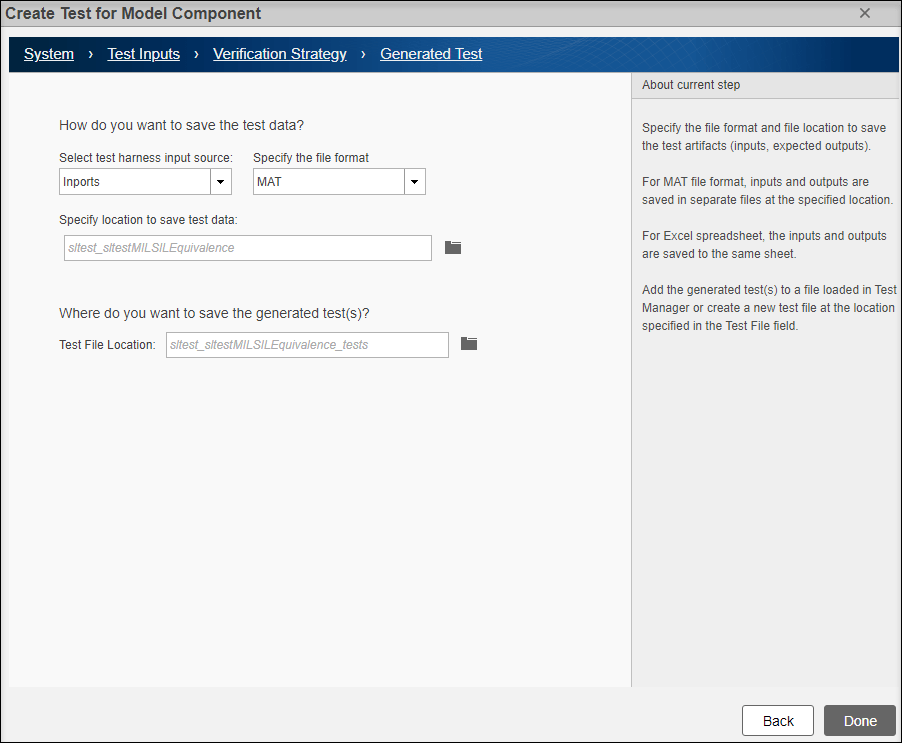Select the MAT file format combo box
This screenshot has height=743, width=902.
click(x=330, y=181)
